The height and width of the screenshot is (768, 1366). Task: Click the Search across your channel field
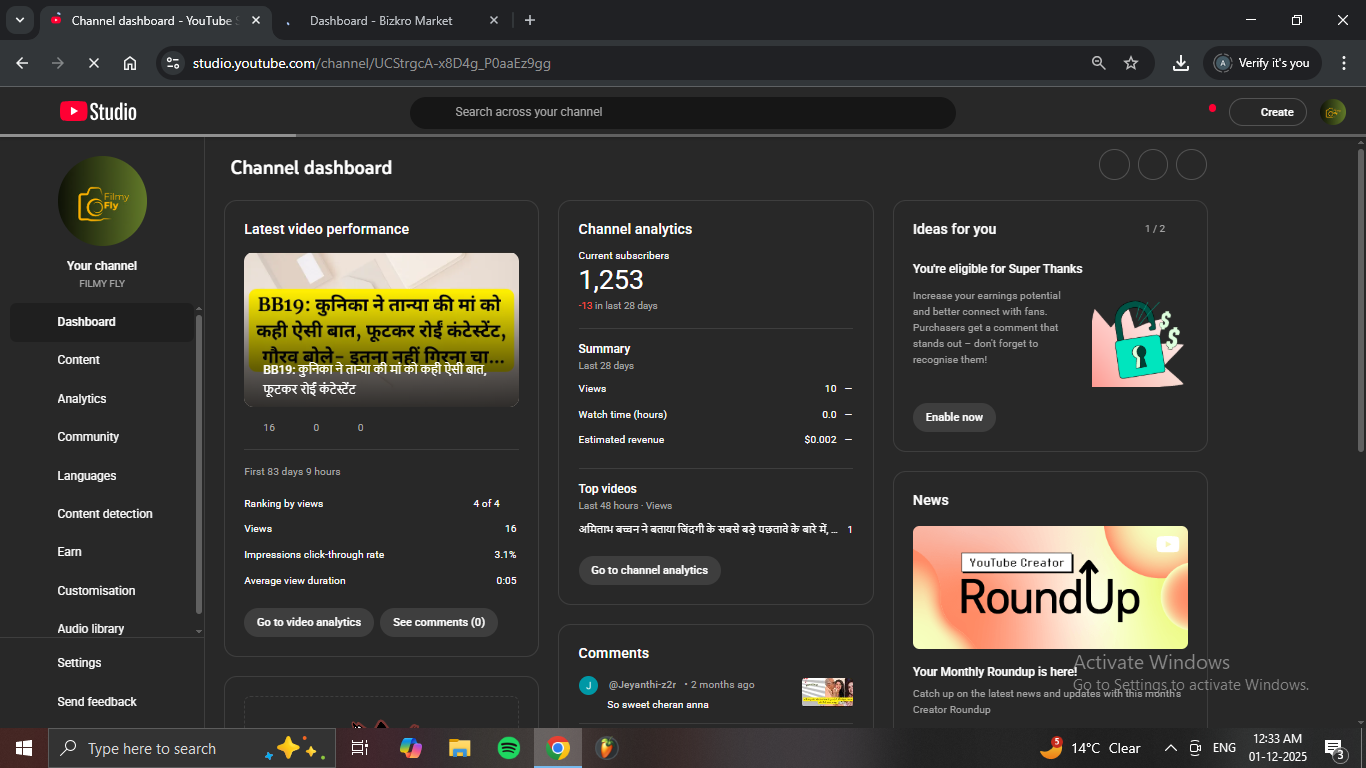682,112
